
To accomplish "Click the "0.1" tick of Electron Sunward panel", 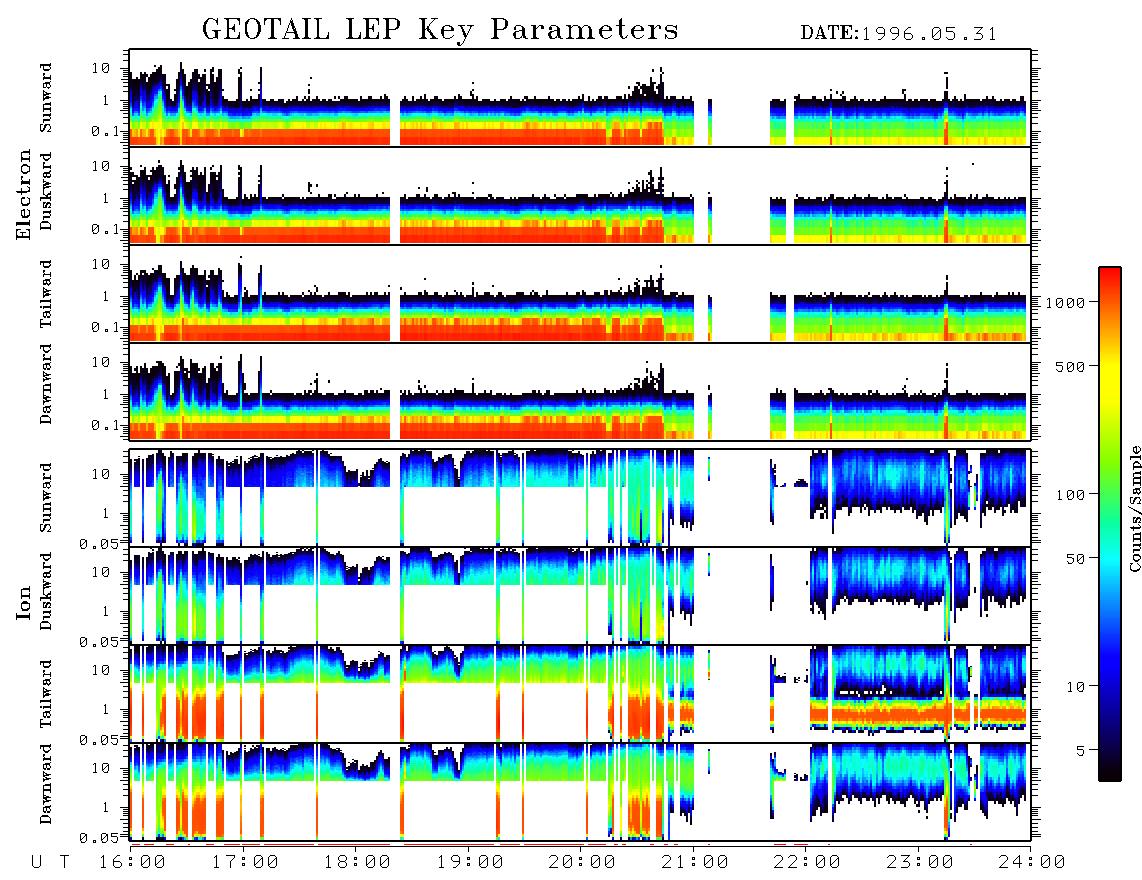I will [108, 130].
